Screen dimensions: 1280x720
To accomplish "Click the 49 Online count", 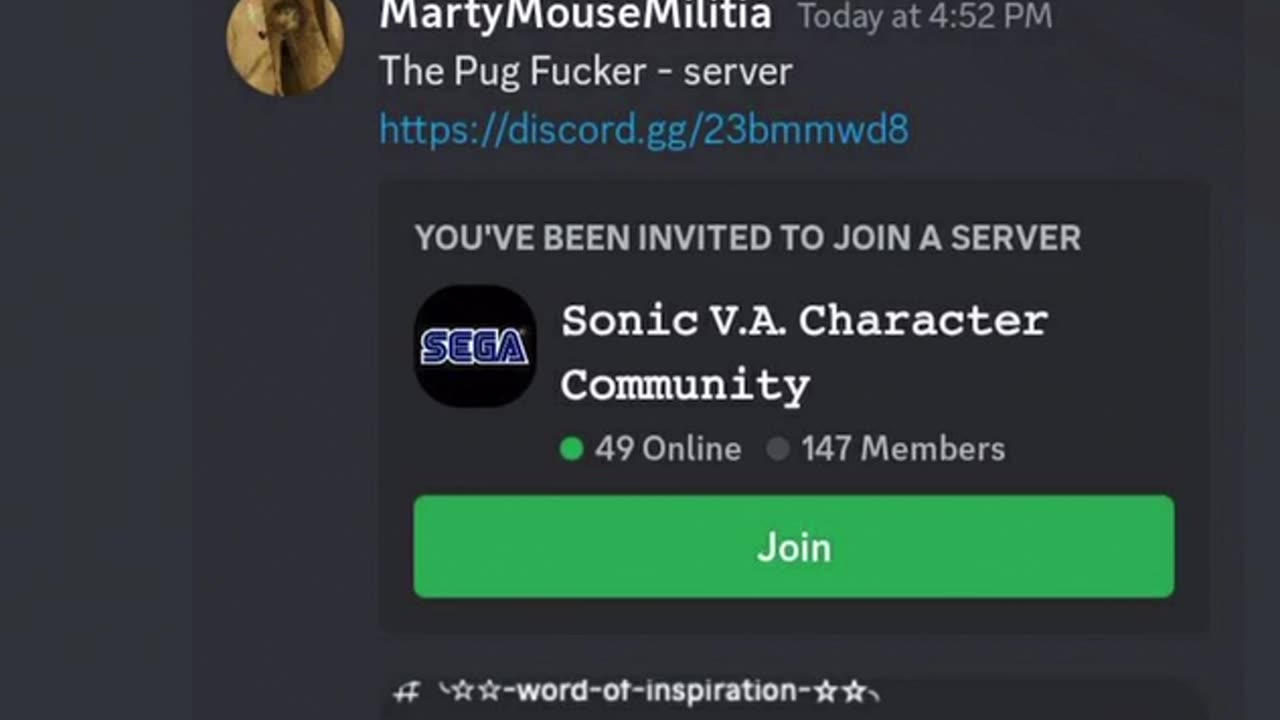I will (668, 449).
